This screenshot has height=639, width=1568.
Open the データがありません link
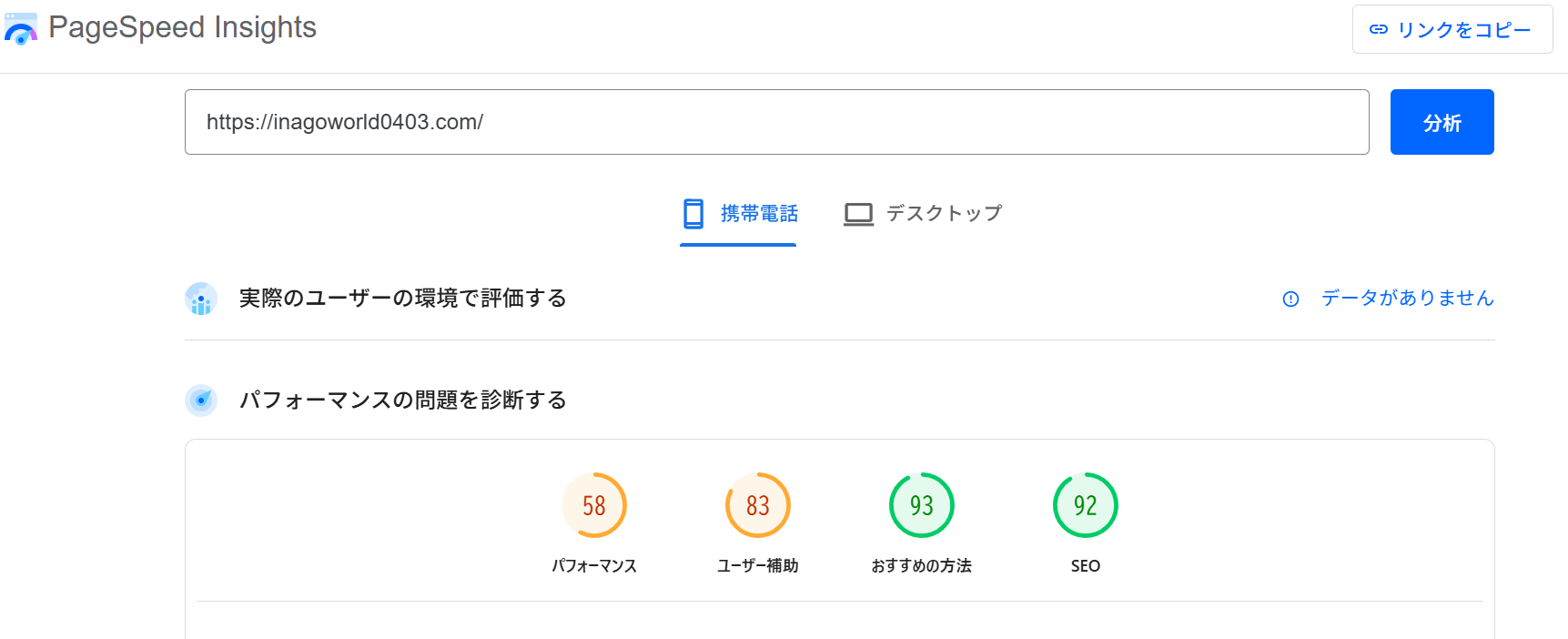1407,299
